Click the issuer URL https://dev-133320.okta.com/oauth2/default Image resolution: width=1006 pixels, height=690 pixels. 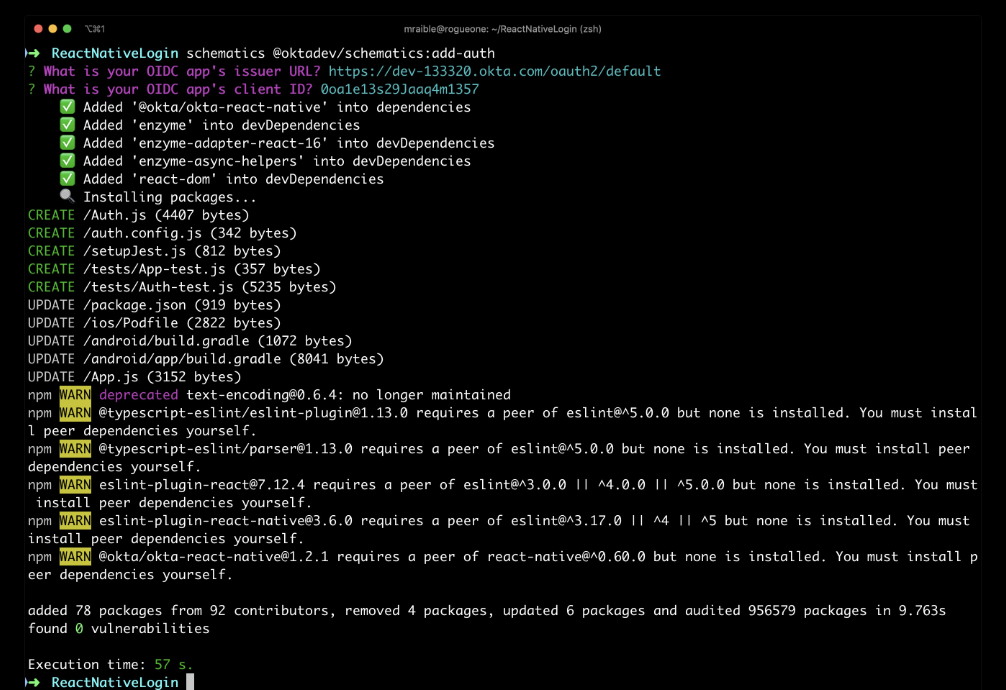point(495,71)
